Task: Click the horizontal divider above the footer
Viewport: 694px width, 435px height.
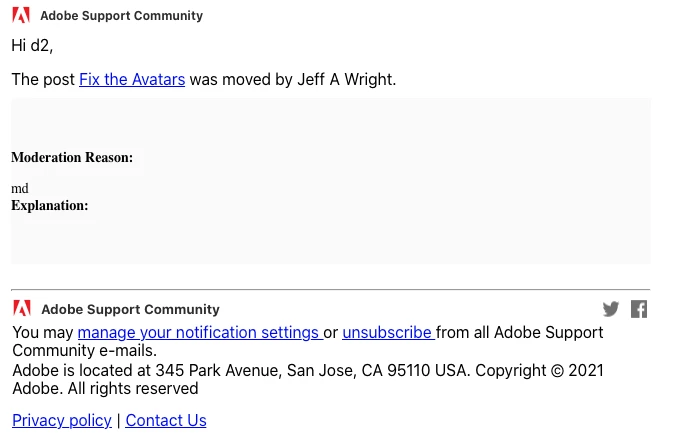Action: coord(330,290)
